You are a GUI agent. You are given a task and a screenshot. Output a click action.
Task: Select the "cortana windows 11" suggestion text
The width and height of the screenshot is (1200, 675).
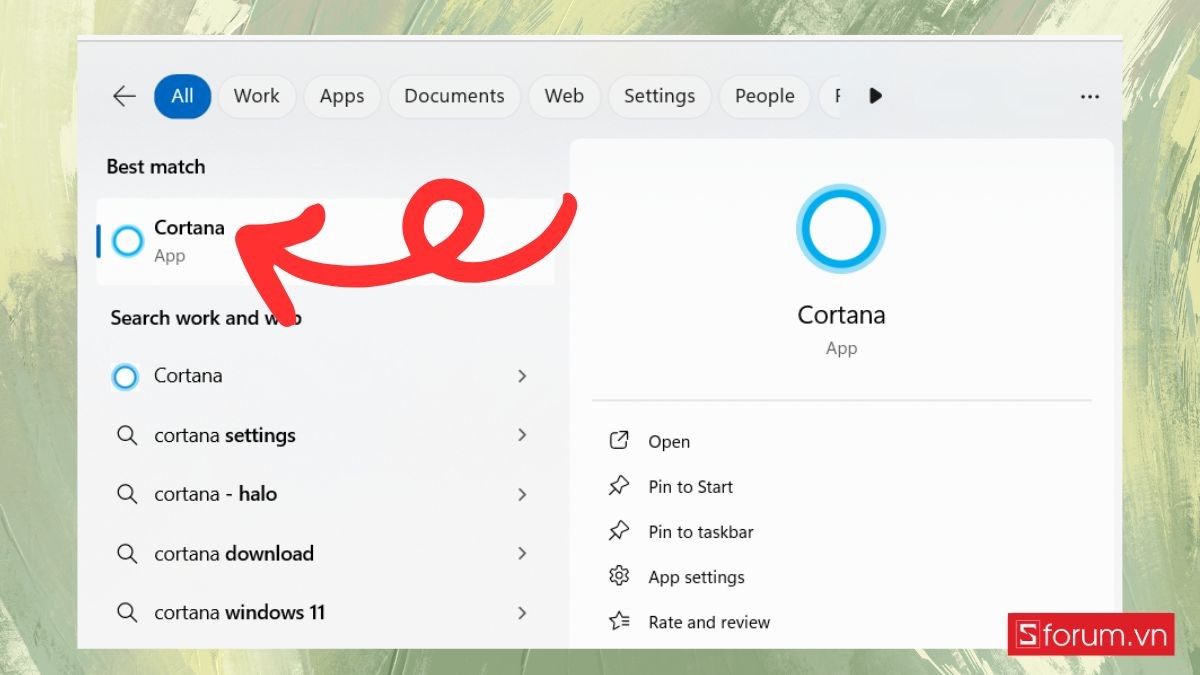(x=239, y=612)
